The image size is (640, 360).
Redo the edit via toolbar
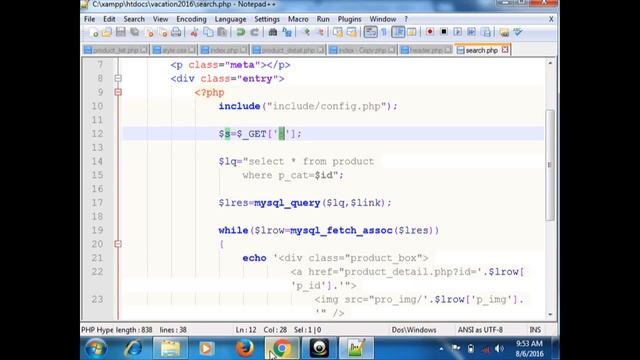tap(254, 32)
